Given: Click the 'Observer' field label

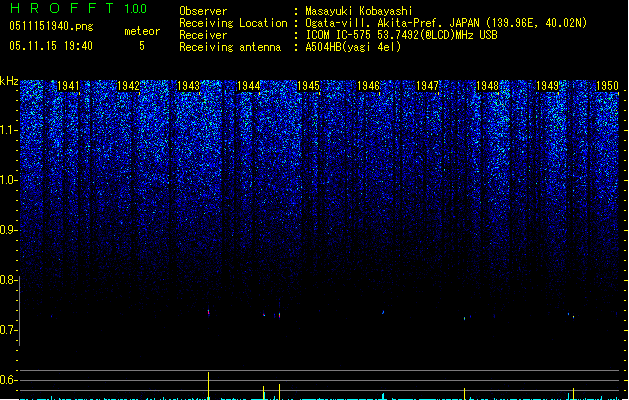Looking at the screenshot, I should 203,11.
